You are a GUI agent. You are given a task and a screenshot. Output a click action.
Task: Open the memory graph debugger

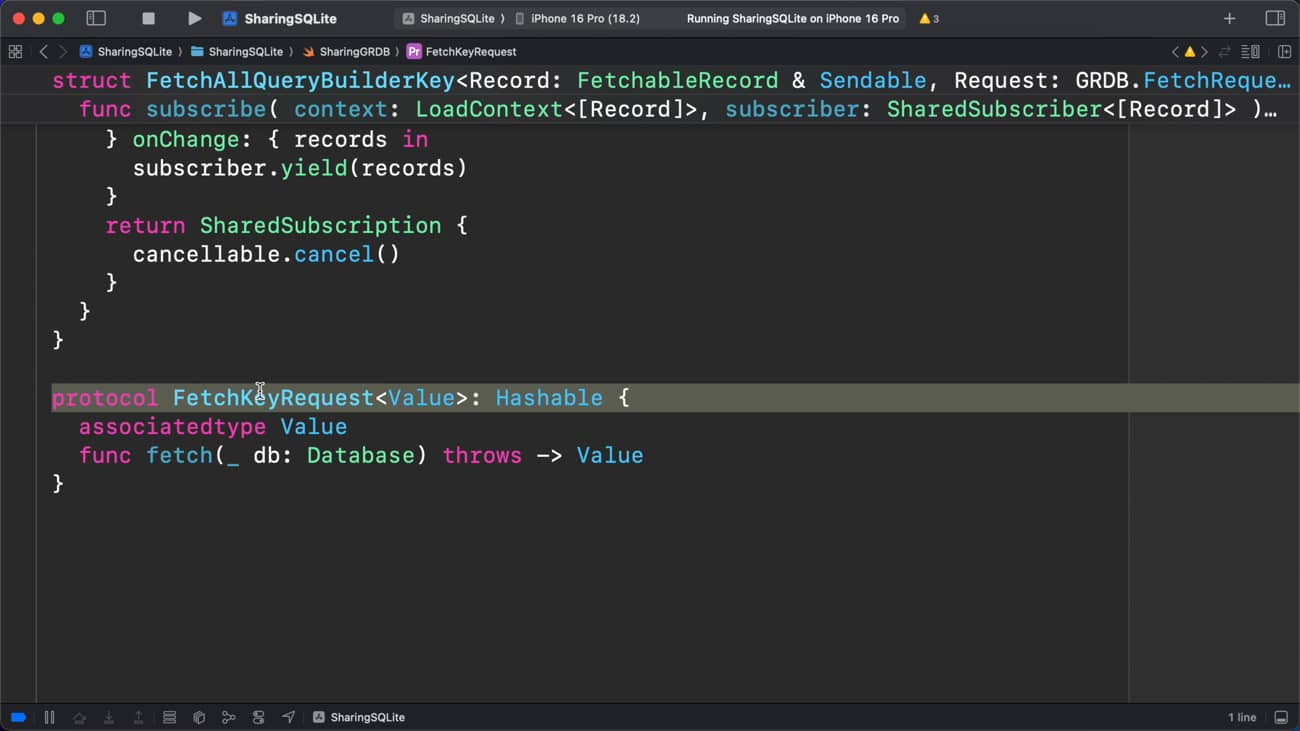pyautogui.click(x=229, y=717)
